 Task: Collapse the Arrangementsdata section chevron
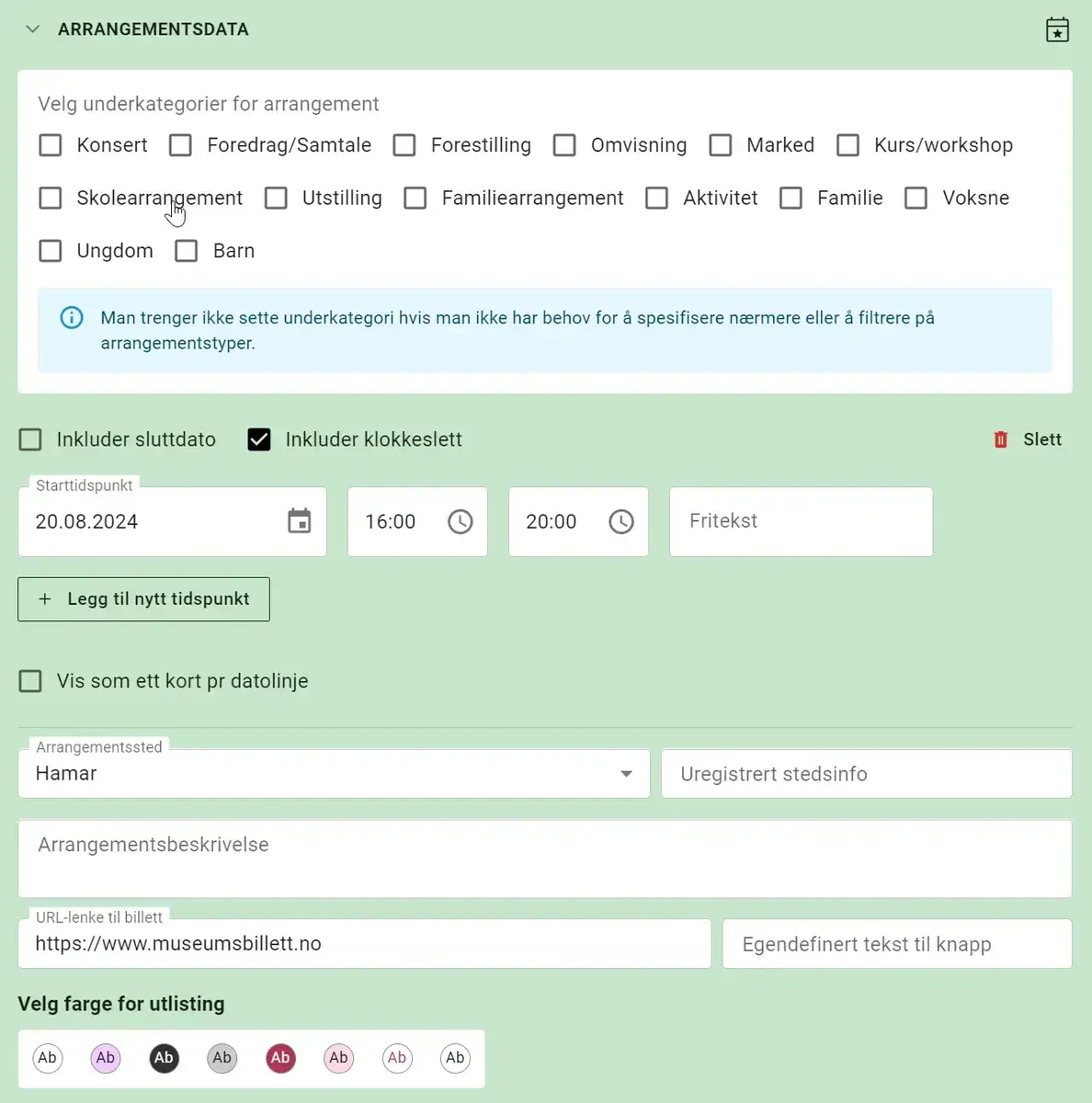[x=33, y=29]
